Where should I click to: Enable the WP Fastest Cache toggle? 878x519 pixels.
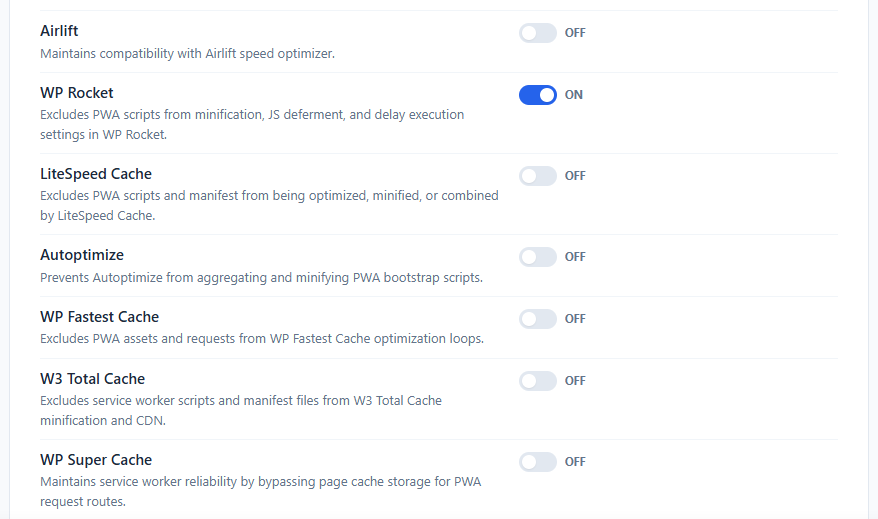[x=538, y=319]
